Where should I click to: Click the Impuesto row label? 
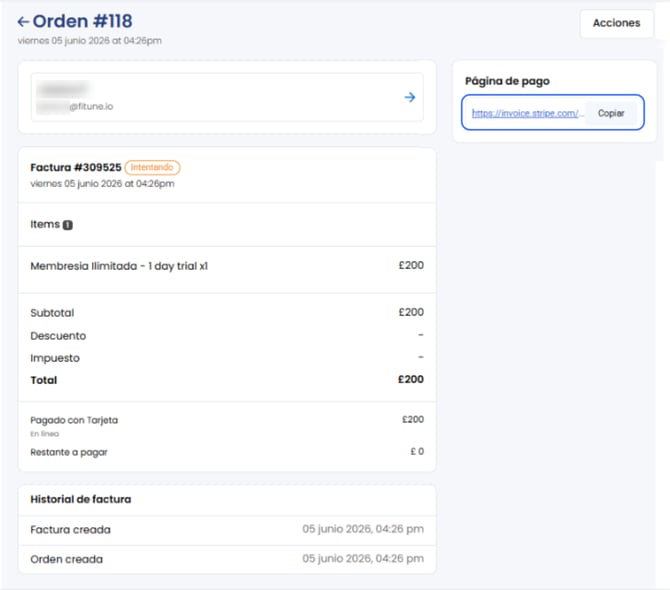pyautogui.click(x=55, y=358)
